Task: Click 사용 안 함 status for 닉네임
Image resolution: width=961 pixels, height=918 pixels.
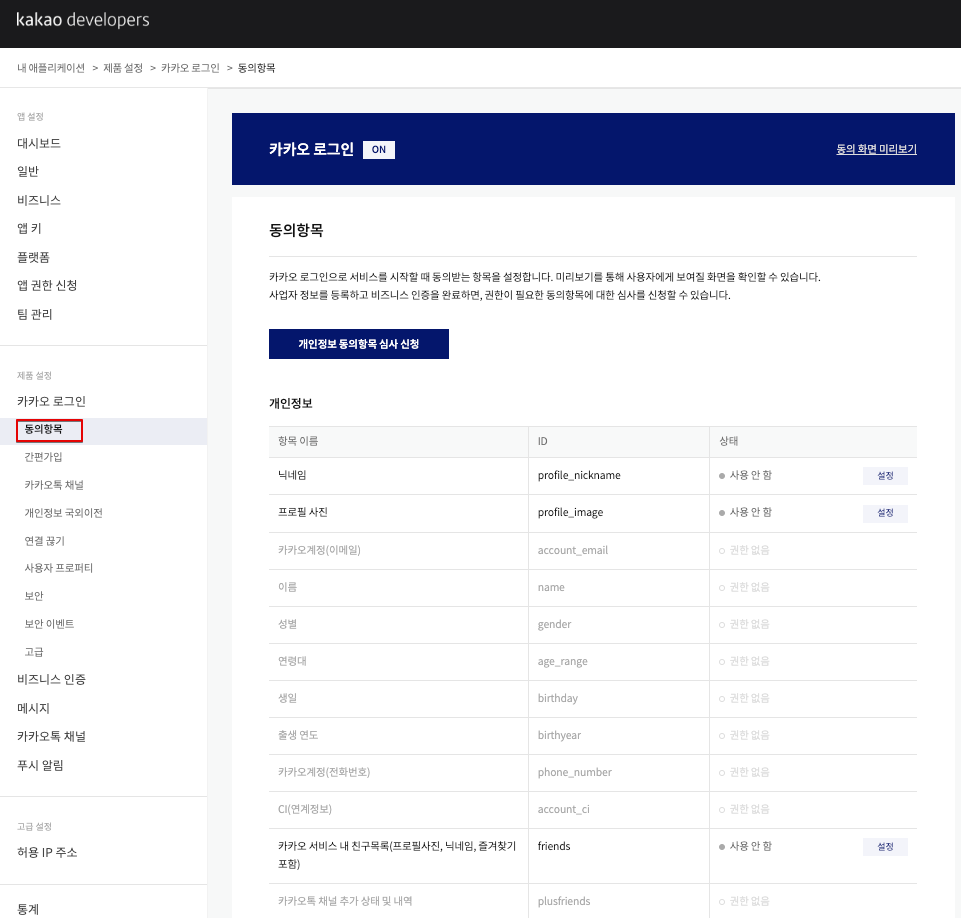Action: coord(745,476)
